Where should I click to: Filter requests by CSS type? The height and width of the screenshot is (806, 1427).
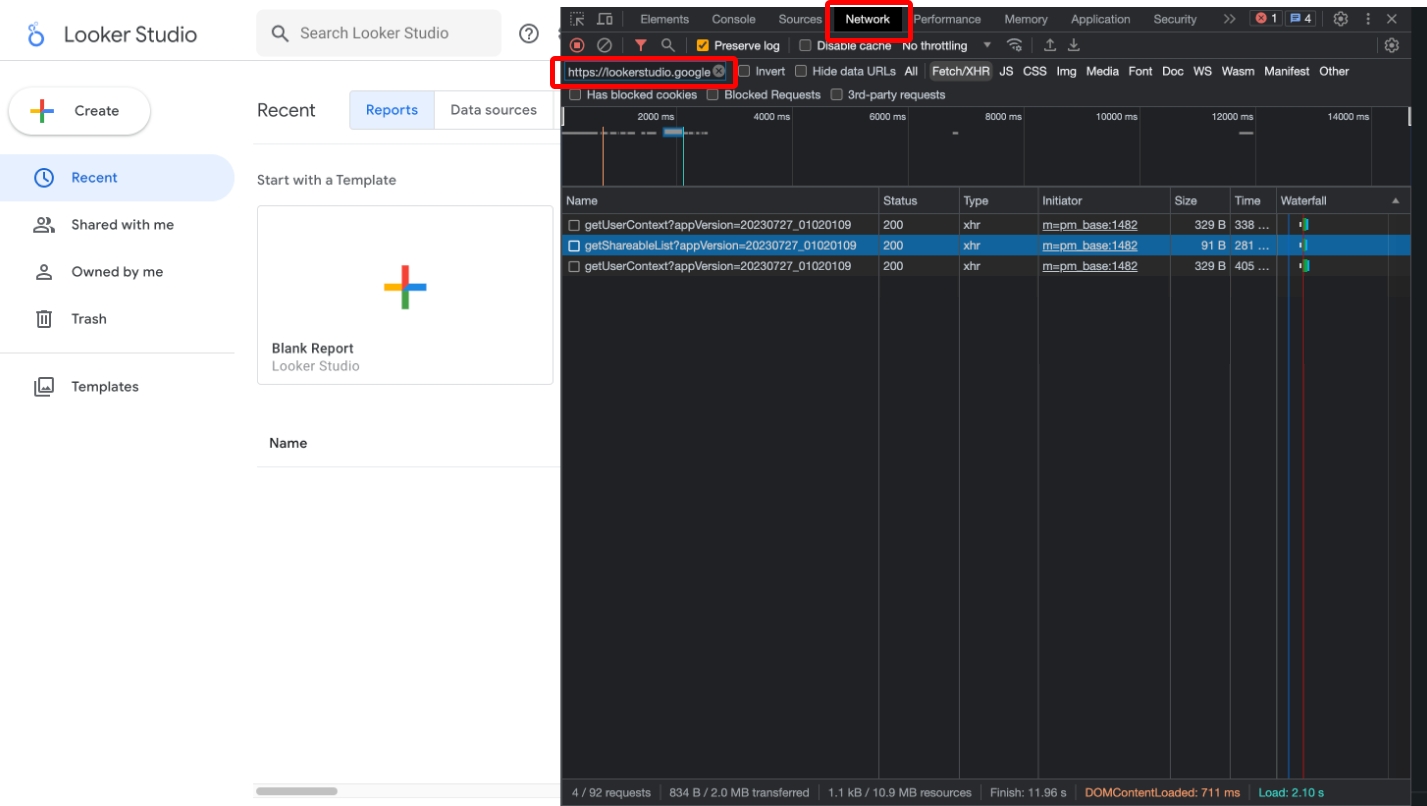(1035, 71)
